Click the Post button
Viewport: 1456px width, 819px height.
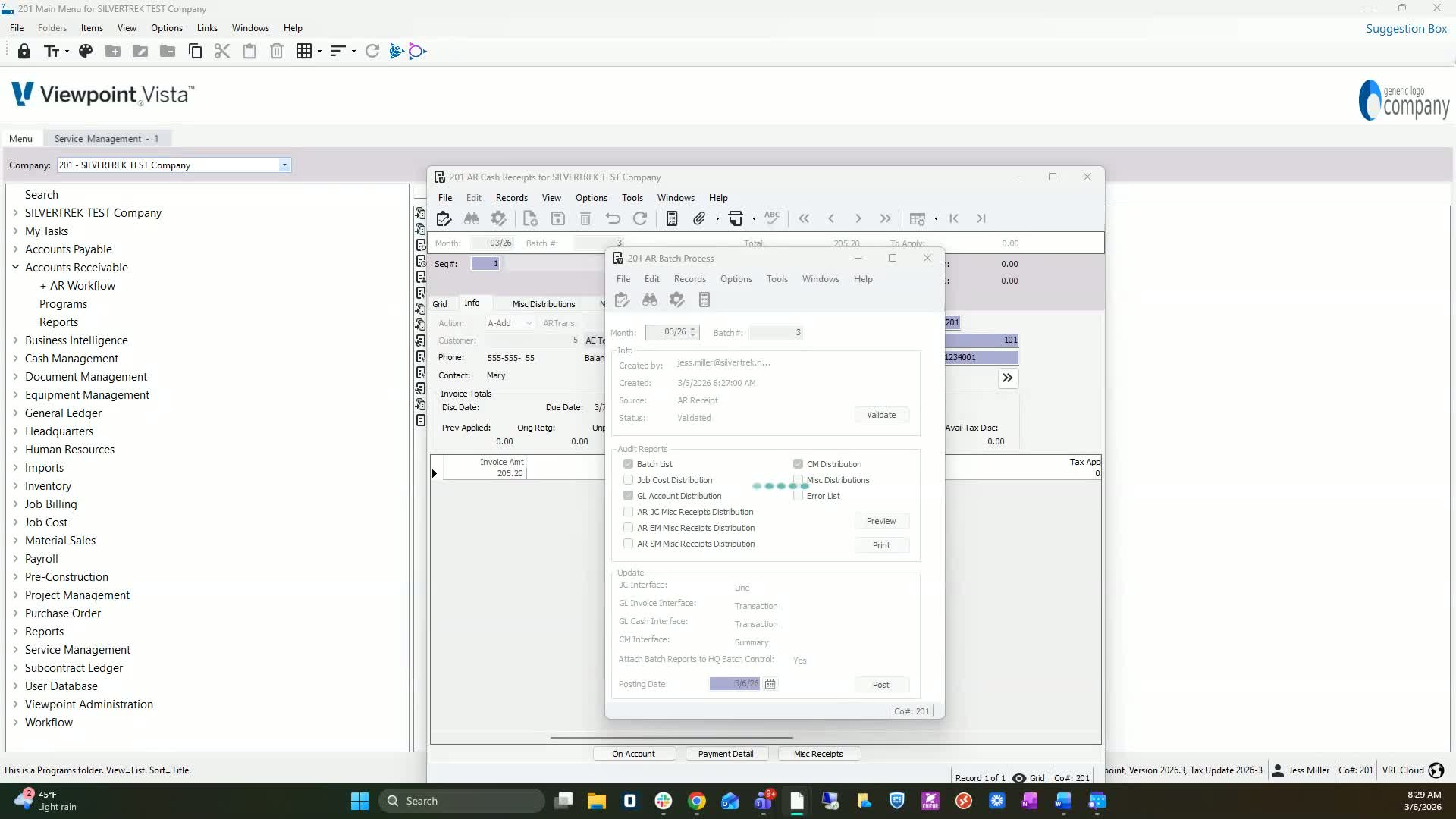tap(880, 685)
